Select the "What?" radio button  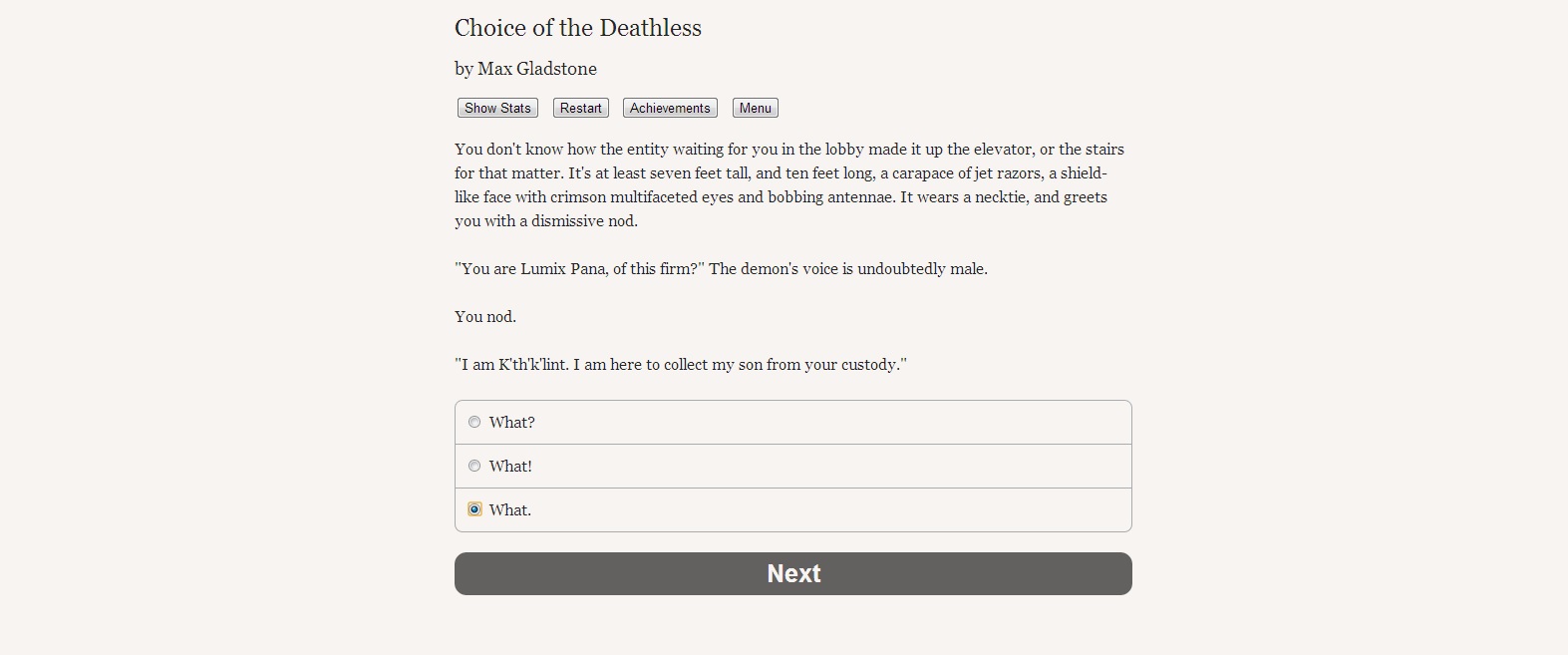point(474,422)
